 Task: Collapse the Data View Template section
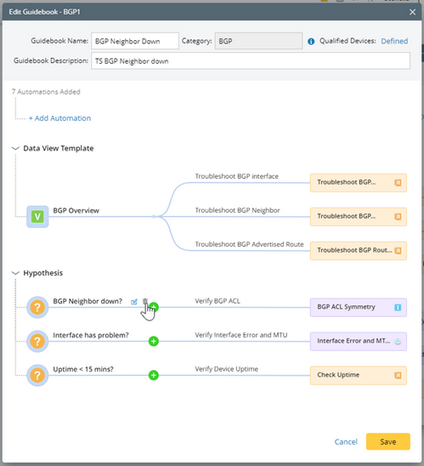[15, 148]
